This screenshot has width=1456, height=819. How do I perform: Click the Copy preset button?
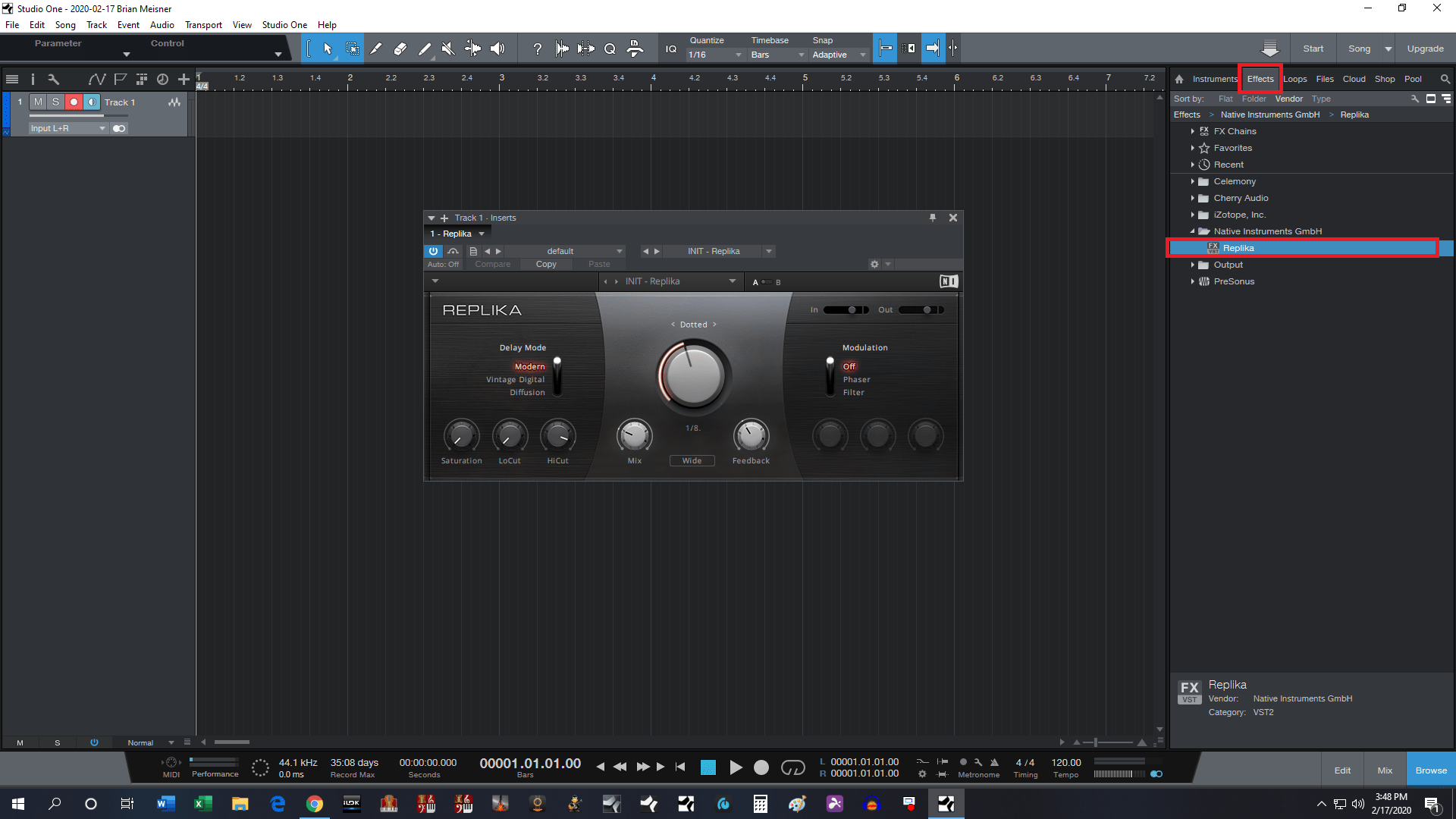[x=546, y=264]
